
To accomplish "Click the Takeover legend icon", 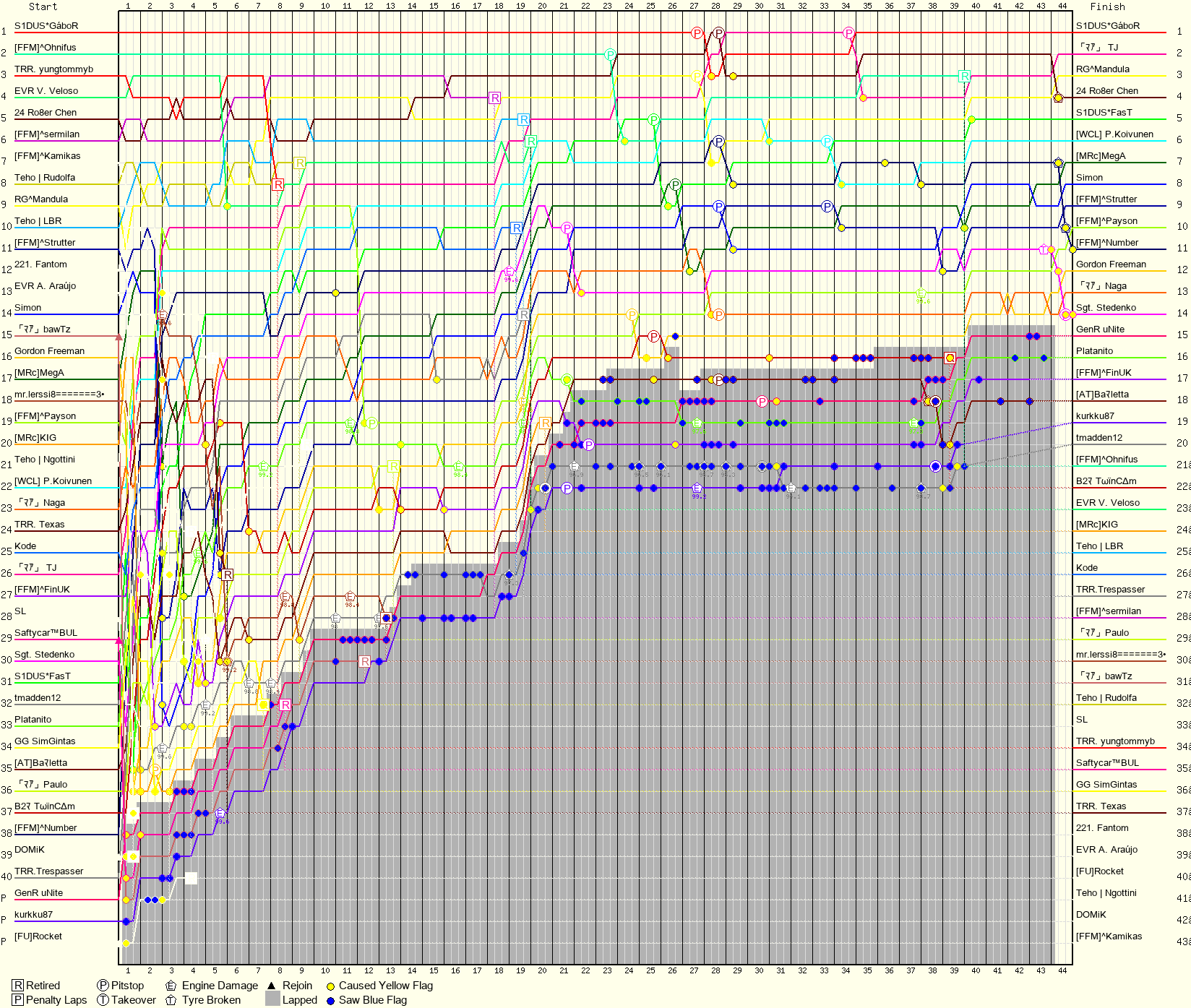I will (x=103, y=1000).
